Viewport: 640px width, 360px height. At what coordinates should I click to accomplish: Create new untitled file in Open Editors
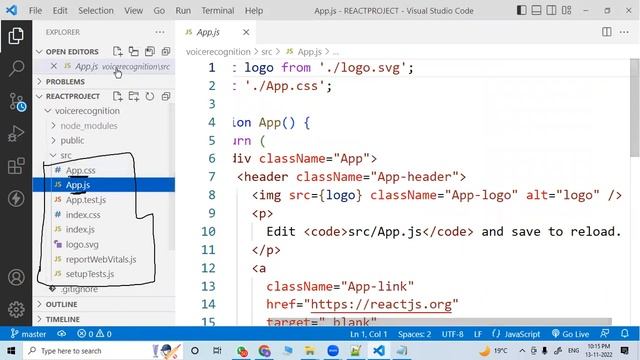pos(118,51)
